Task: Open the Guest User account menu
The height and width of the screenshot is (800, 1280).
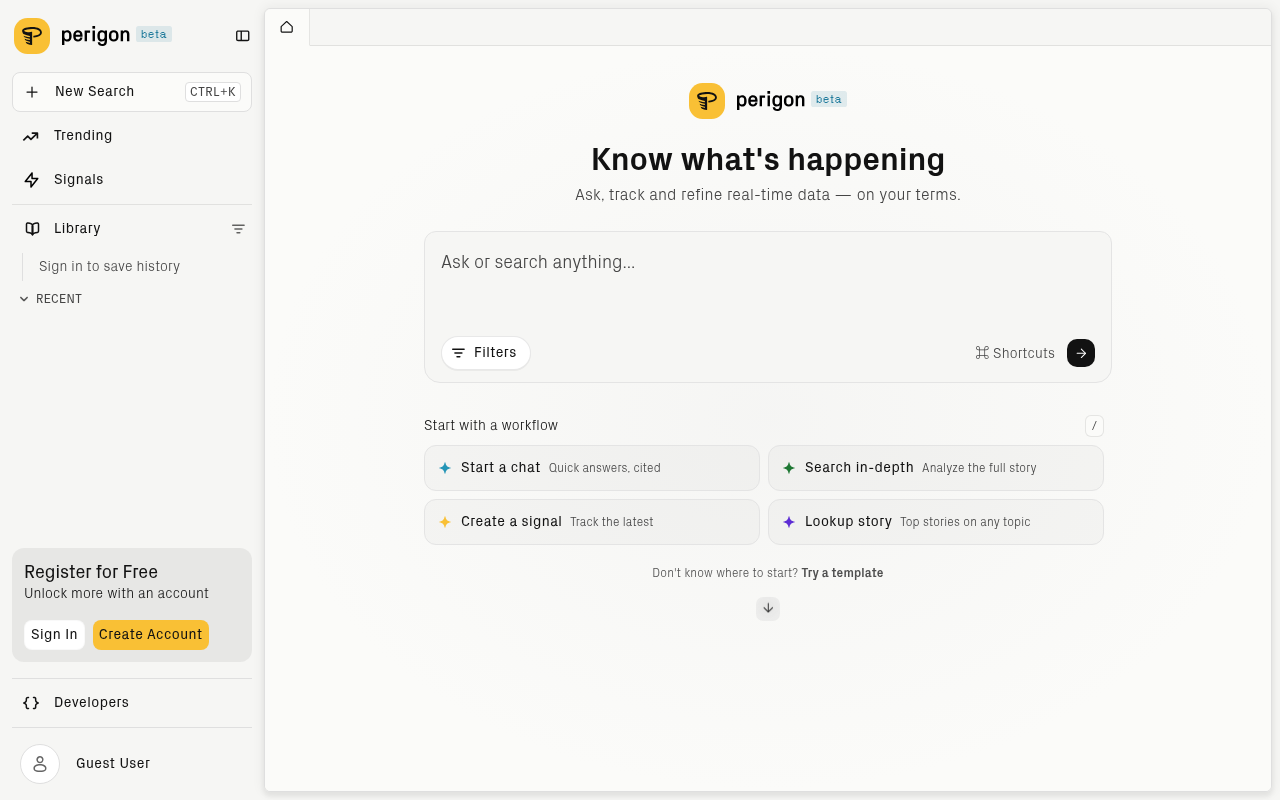Action: (112, 763)
